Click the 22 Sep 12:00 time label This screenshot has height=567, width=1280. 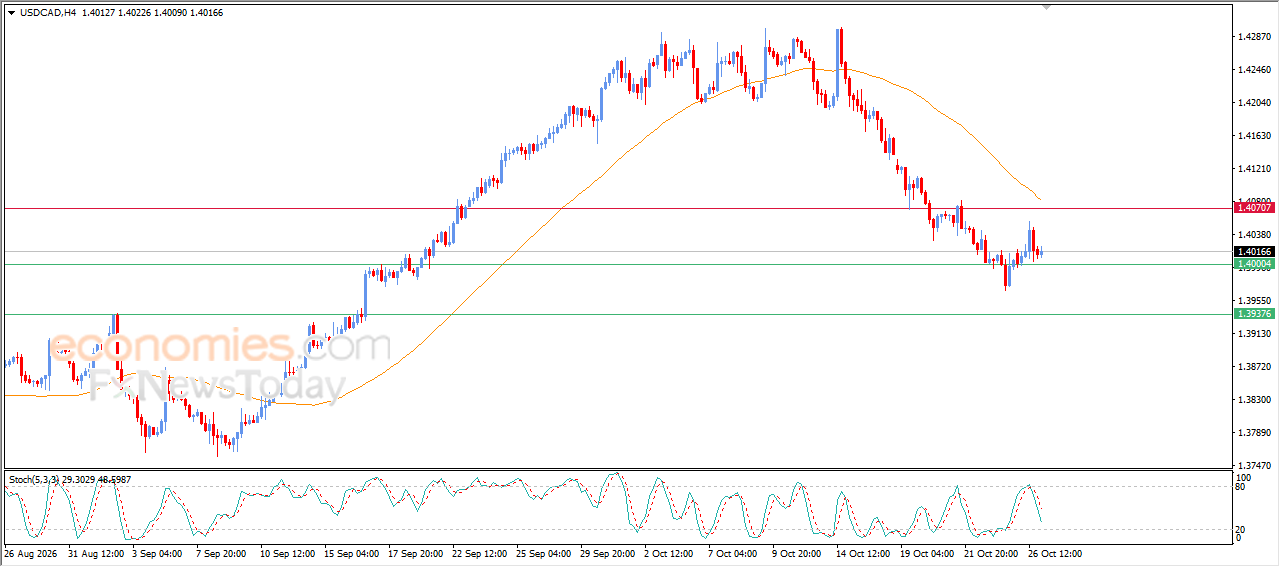point(481,553)
